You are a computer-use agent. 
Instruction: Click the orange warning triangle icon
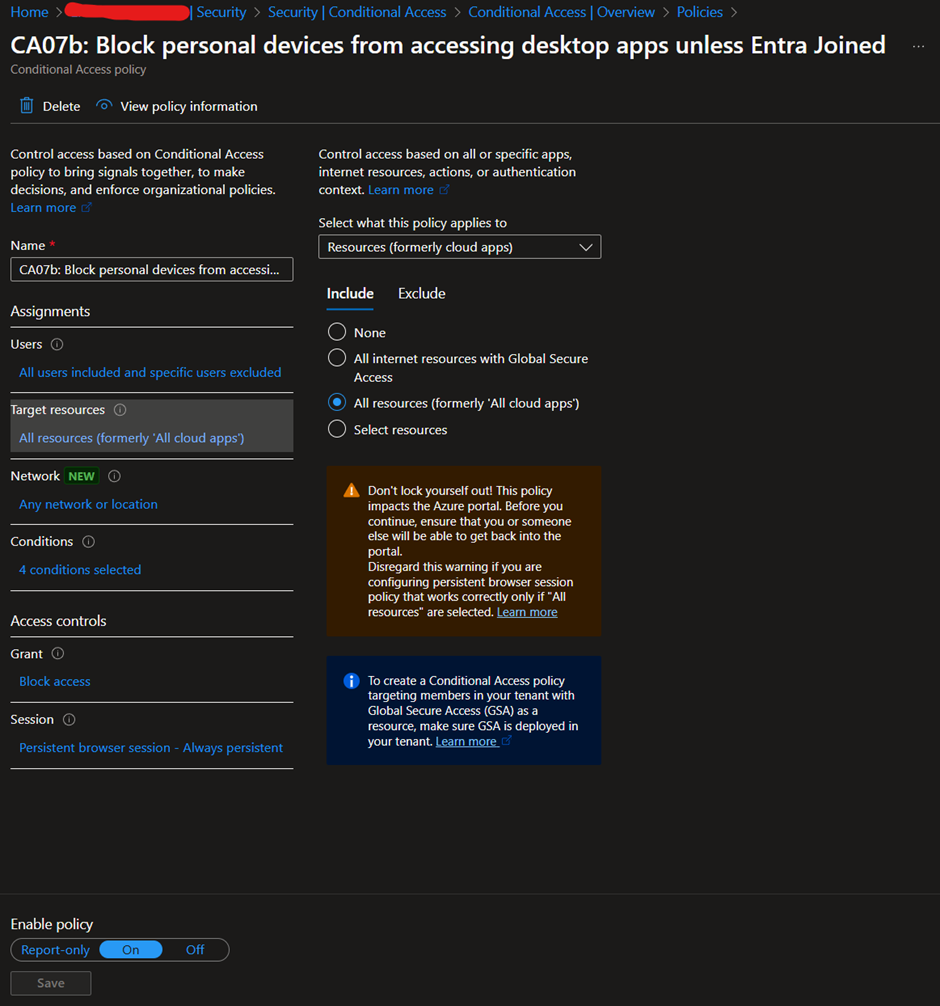[351, 491]
